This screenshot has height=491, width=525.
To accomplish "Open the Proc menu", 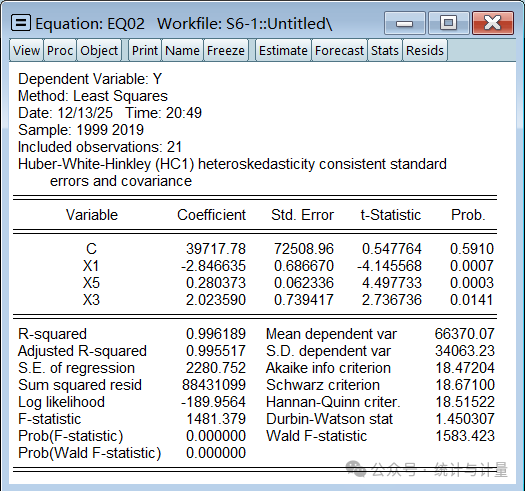I will 60,51.
